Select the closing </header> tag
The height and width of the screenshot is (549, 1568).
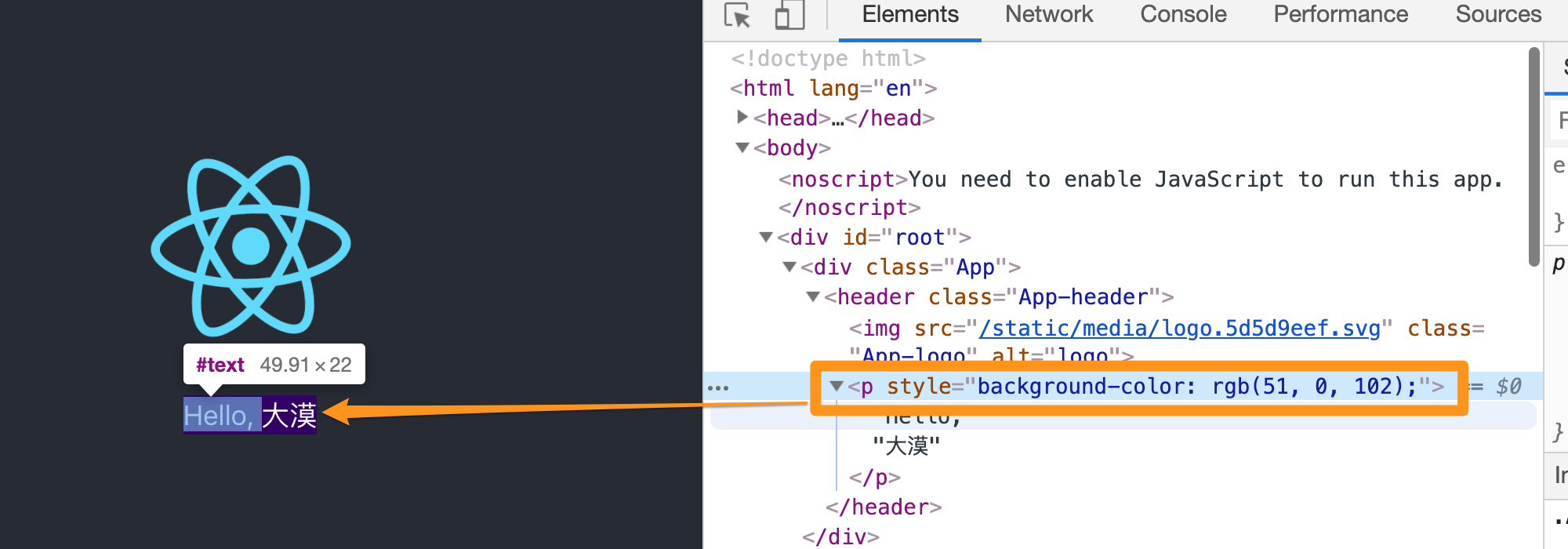pos(884,507)
